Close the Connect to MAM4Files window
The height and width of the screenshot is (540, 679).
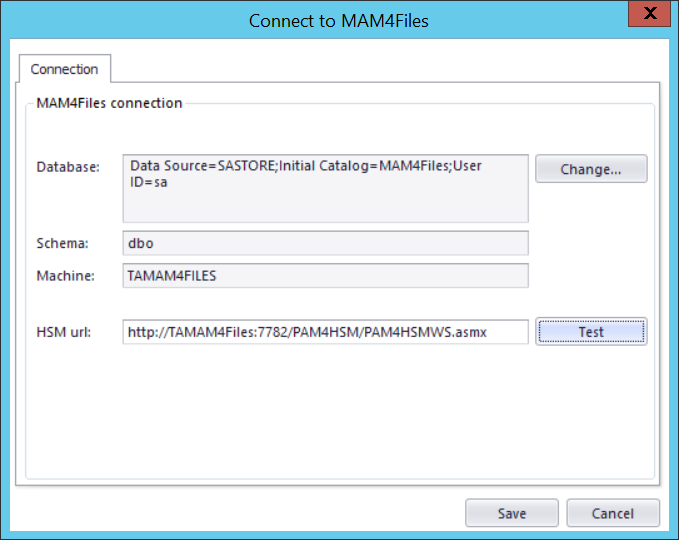649,16
